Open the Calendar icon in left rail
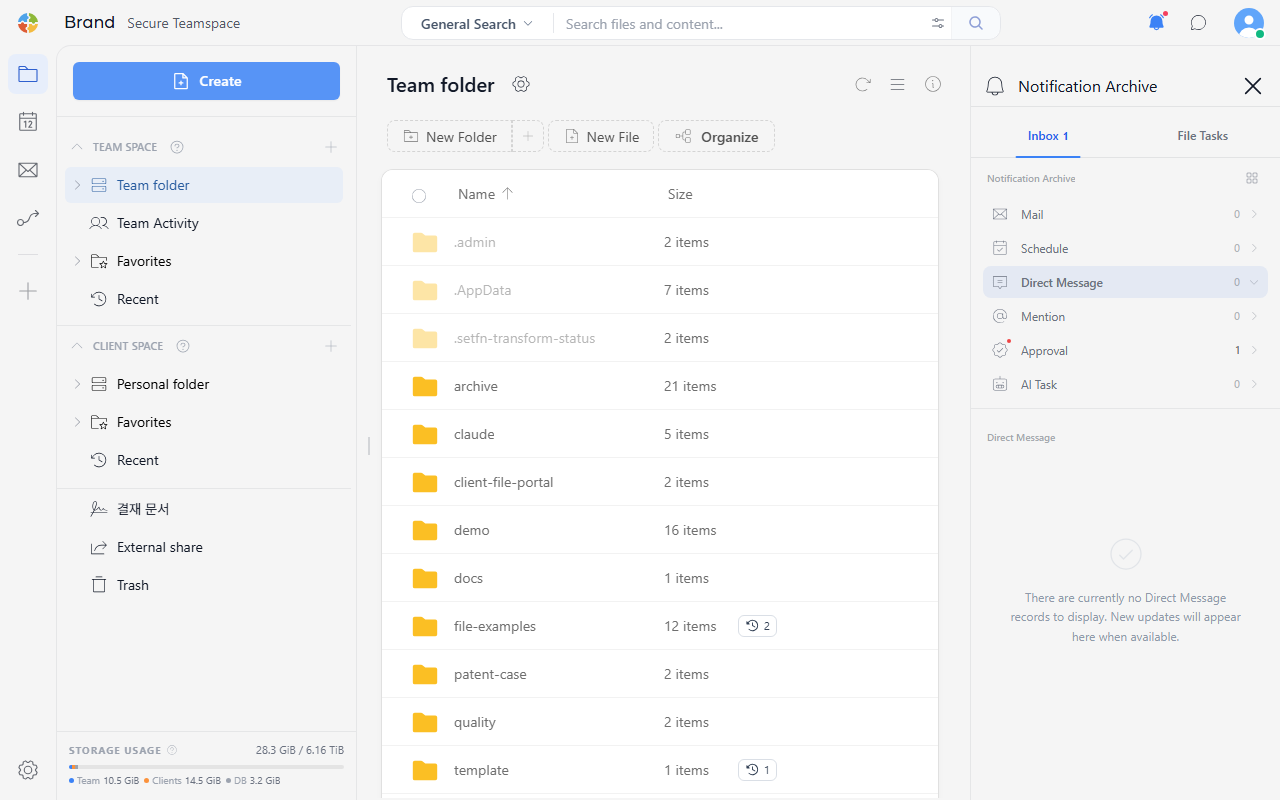Viewport: 1280px width, 800px height. tap(28, 122)
